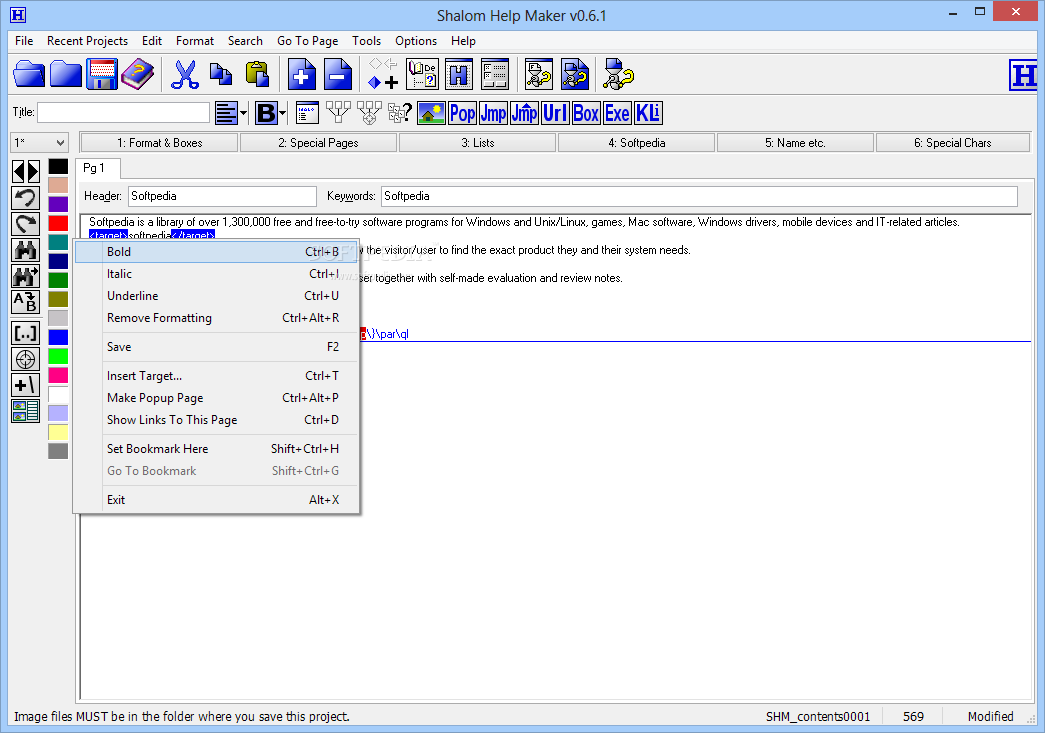Screen dimensions: 1045x733
Task: Replace text with the A-B icon
Action: [x=26, y=302]
